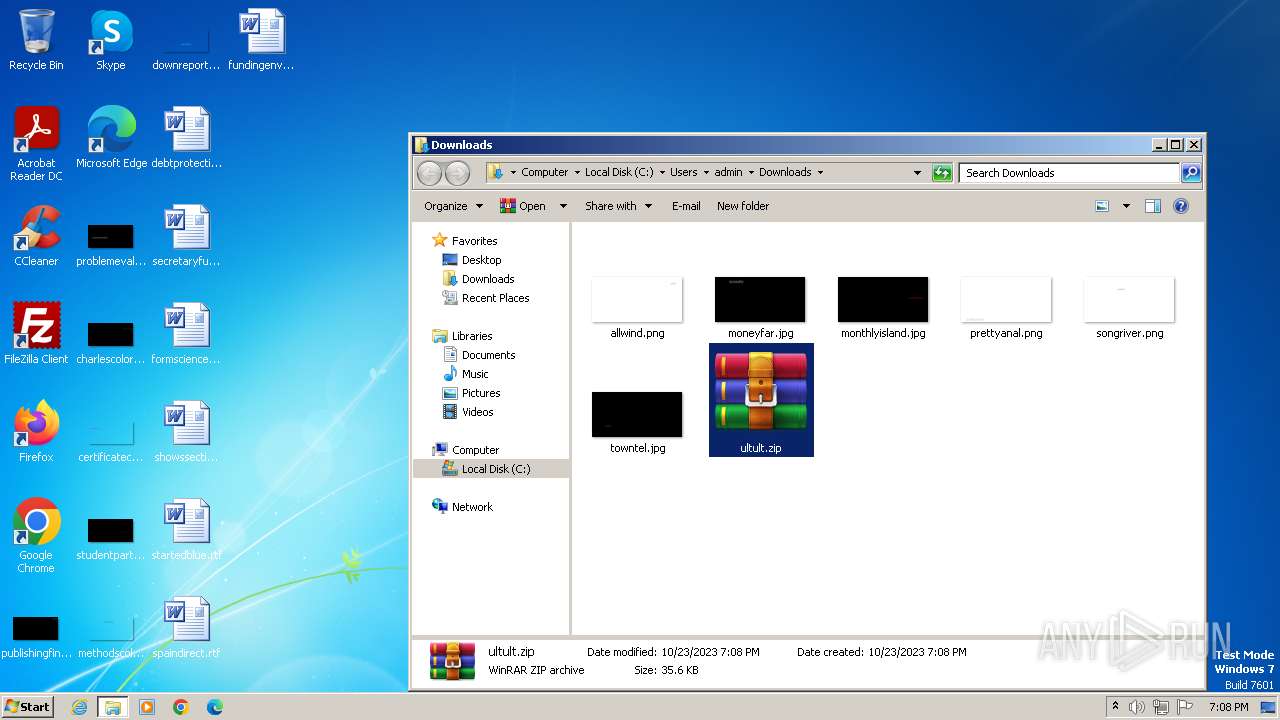Expand address bar history dropdown arrow

[917, 173]
